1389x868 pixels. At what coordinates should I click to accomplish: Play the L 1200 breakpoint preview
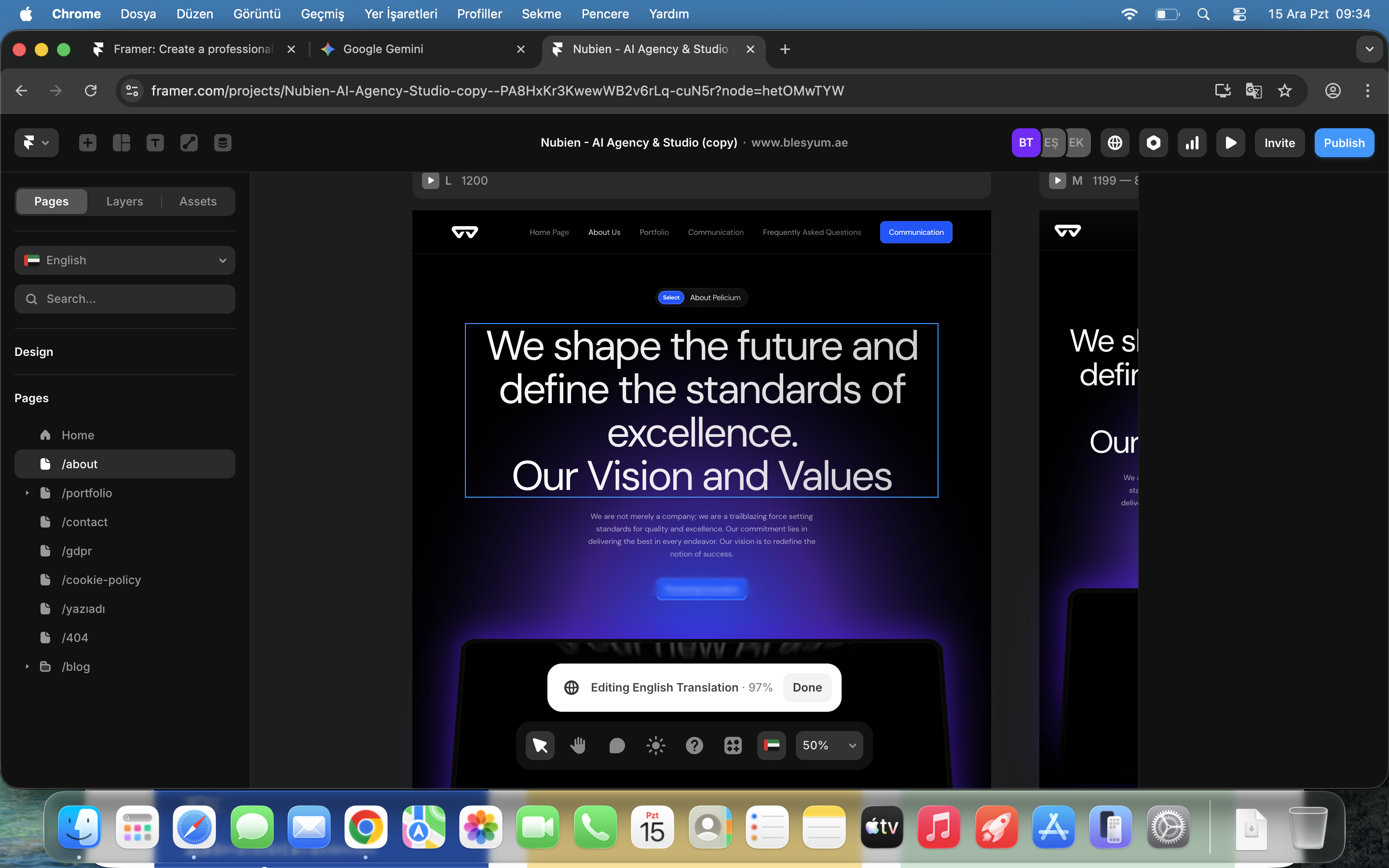coord(431,180)
